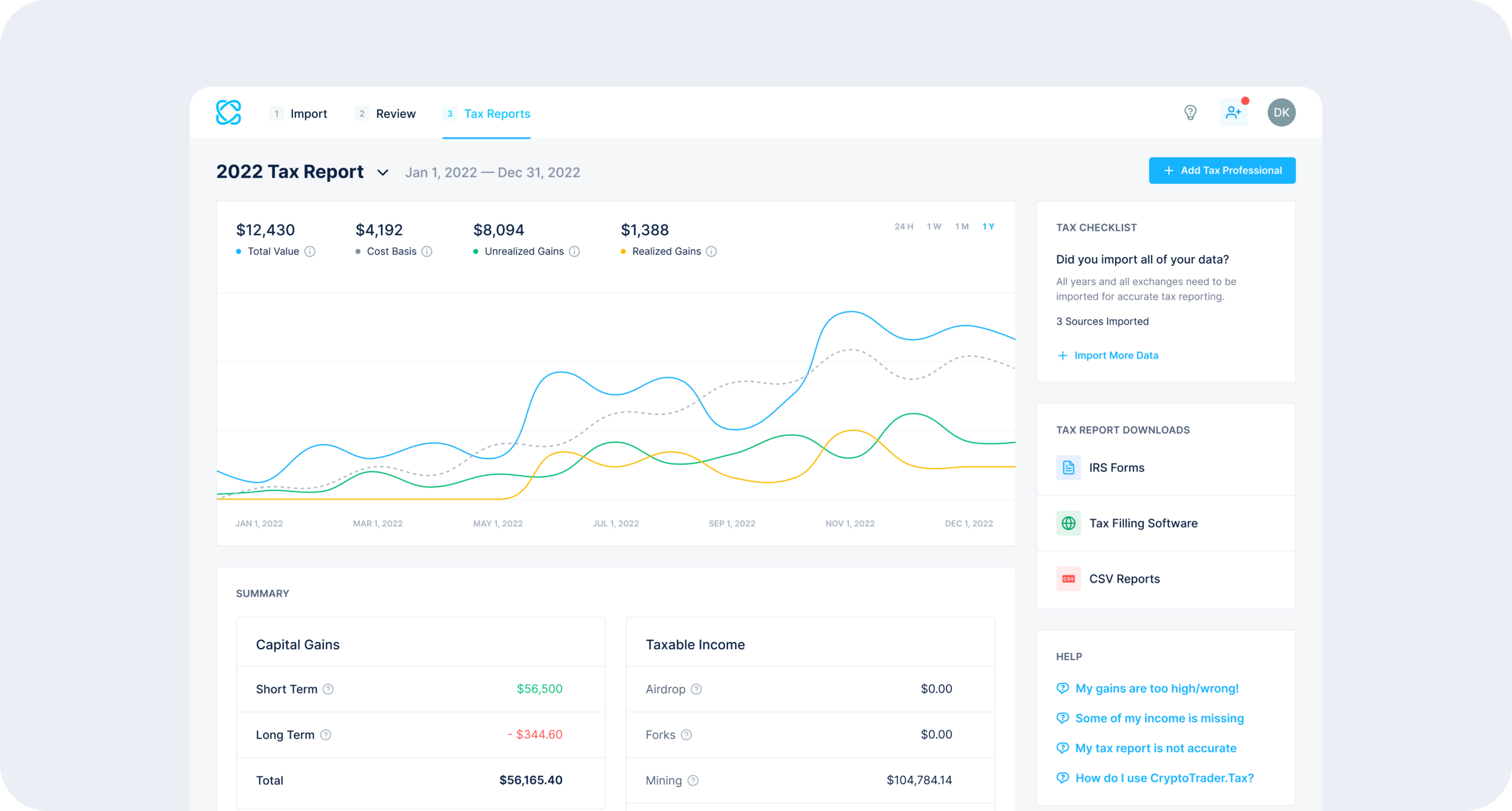The image size is (1512, 811).
Task: Click the blue Total Value legend dot
Action: coord(238,251)
